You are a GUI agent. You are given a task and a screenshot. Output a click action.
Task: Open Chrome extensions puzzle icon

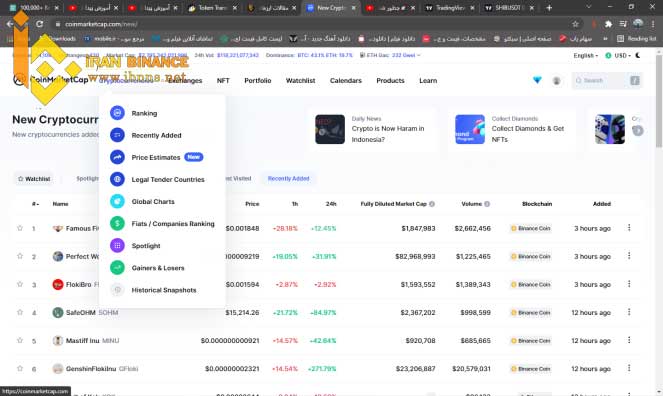(x=608, y=24)
